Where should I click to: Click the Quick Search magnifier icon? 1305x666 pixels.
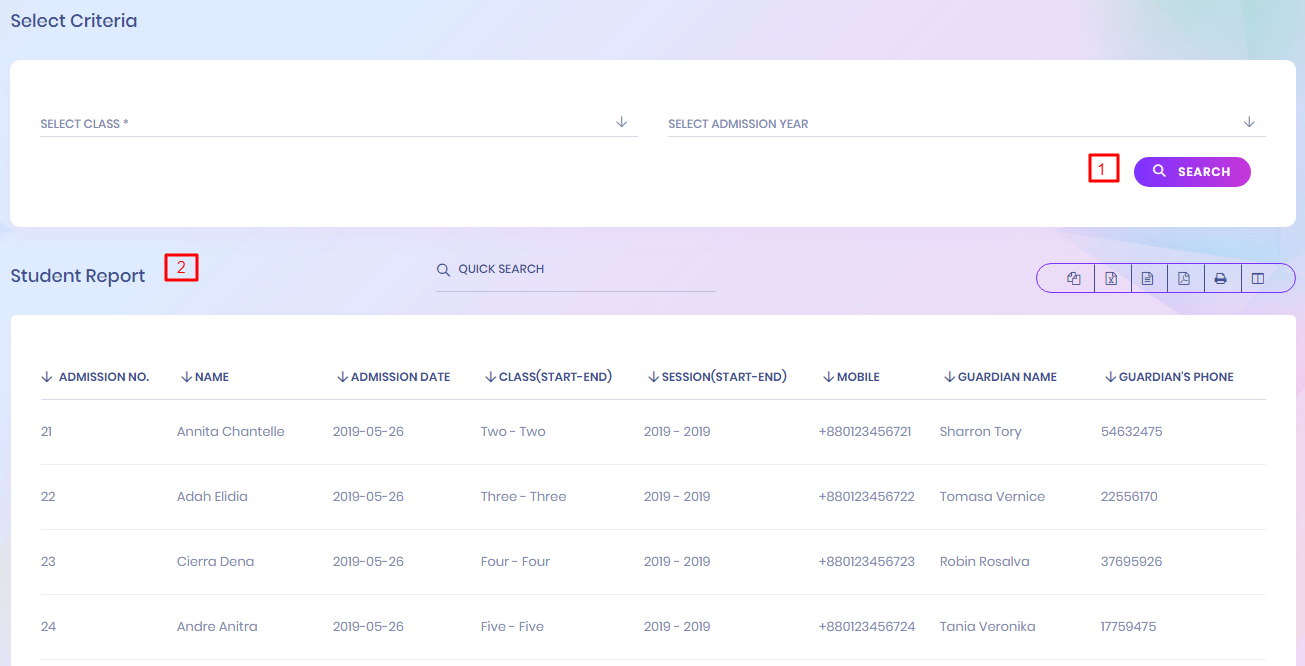pyautogui.click(x=443, y=270)
